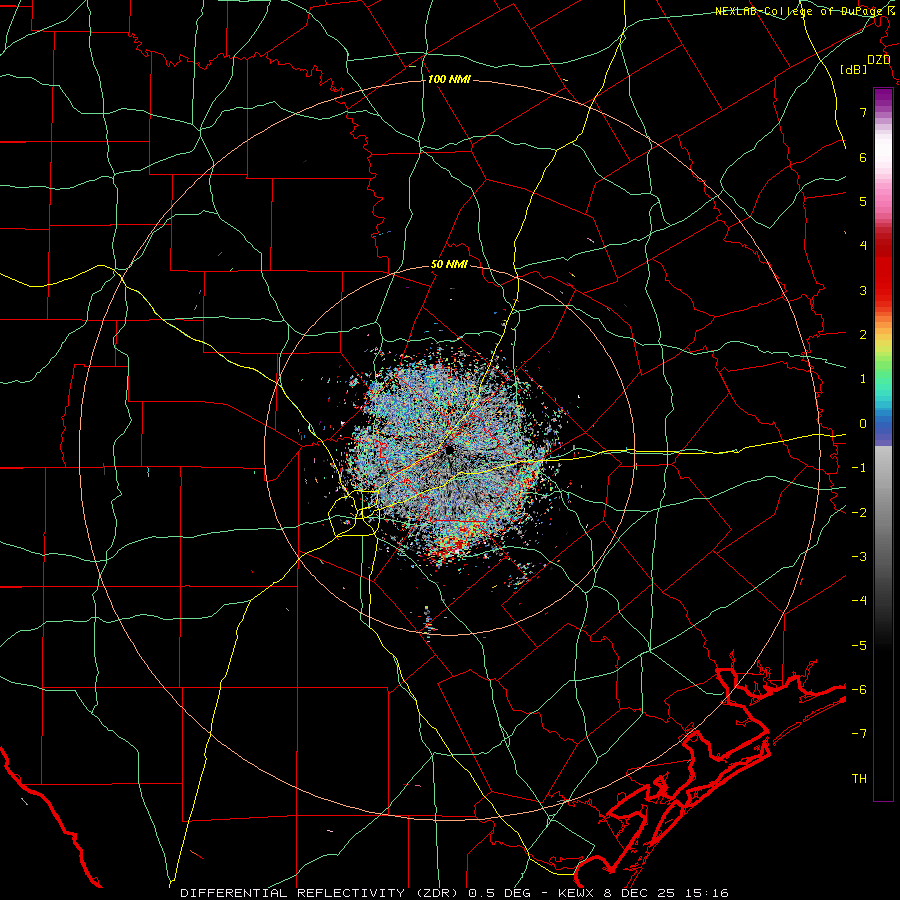Image resolution: width=900 pixels, height=900 pixels.
Task: Click the '7' value on the color scale
Action: 863,112
